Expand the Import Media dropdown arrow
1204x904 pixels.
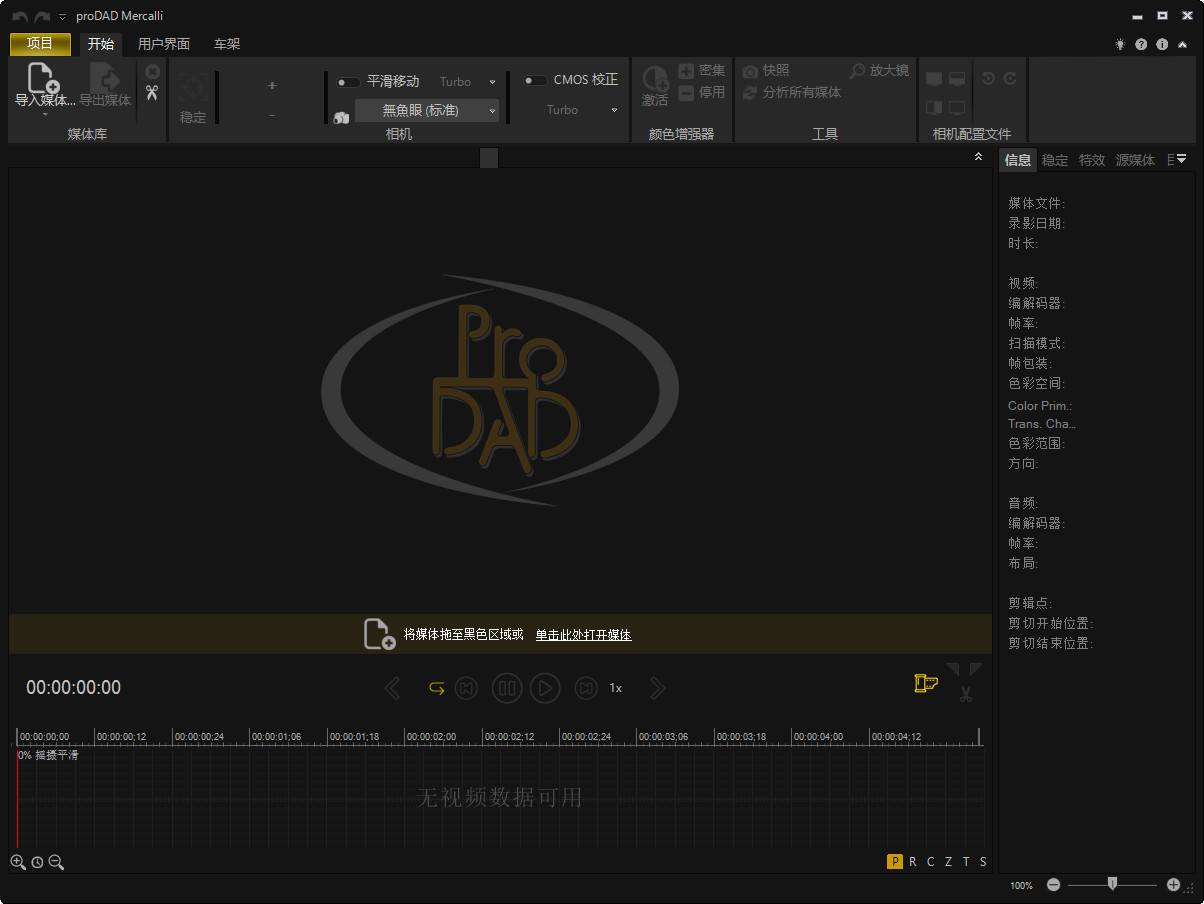click(x=45, y=114)
